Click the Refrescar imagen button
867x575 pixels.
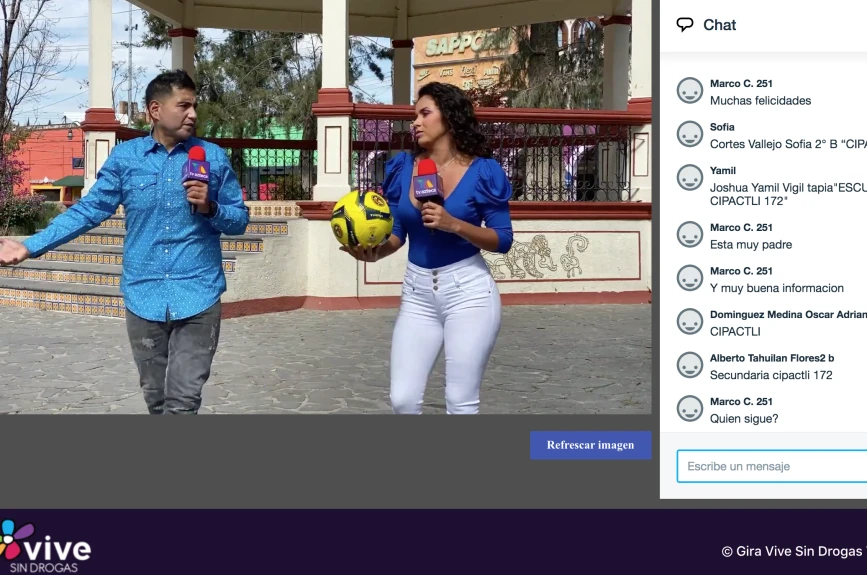[591, 445]
